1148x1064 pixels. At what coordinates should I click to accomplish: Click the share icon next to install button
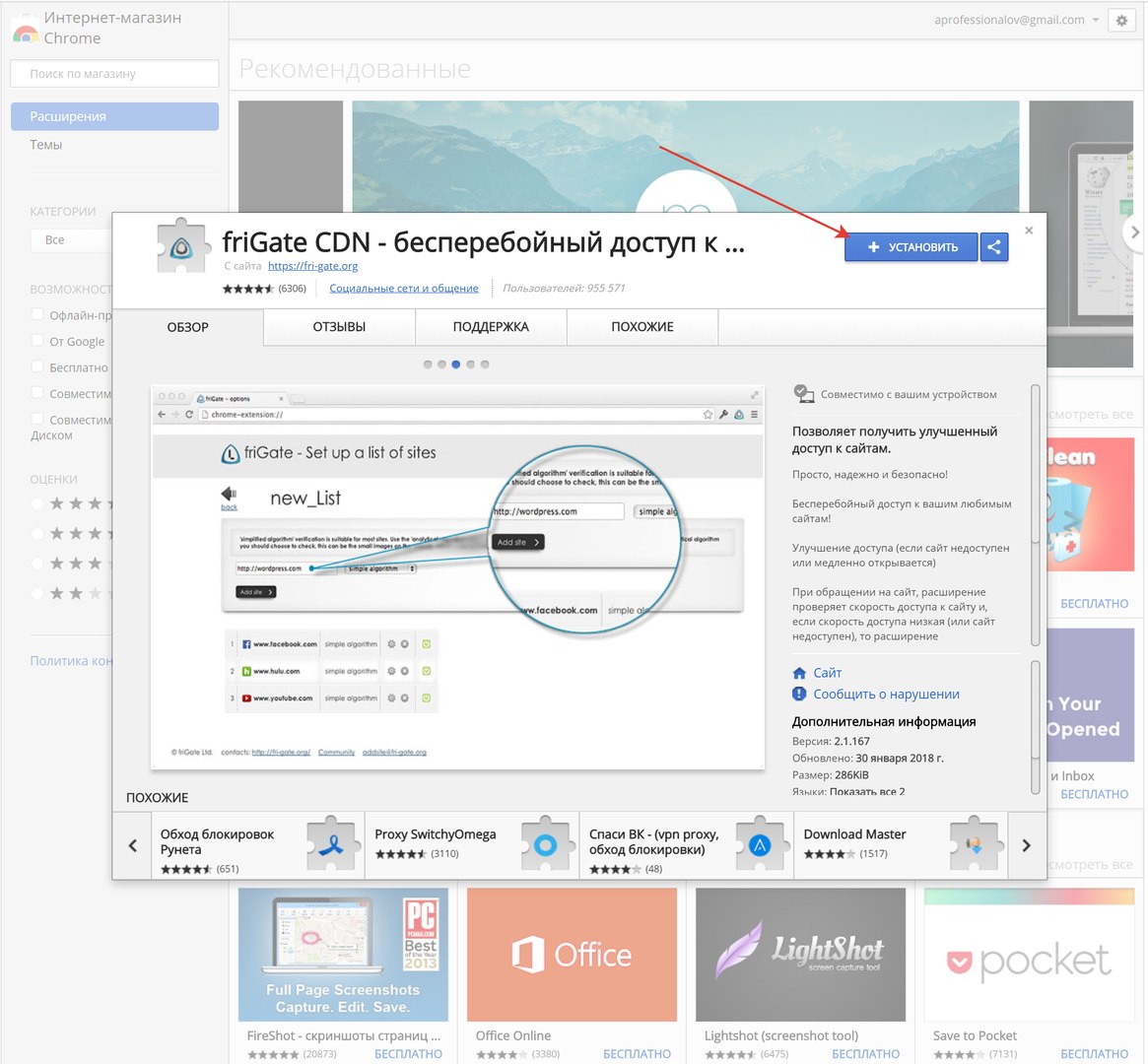[x=993, y=247]
